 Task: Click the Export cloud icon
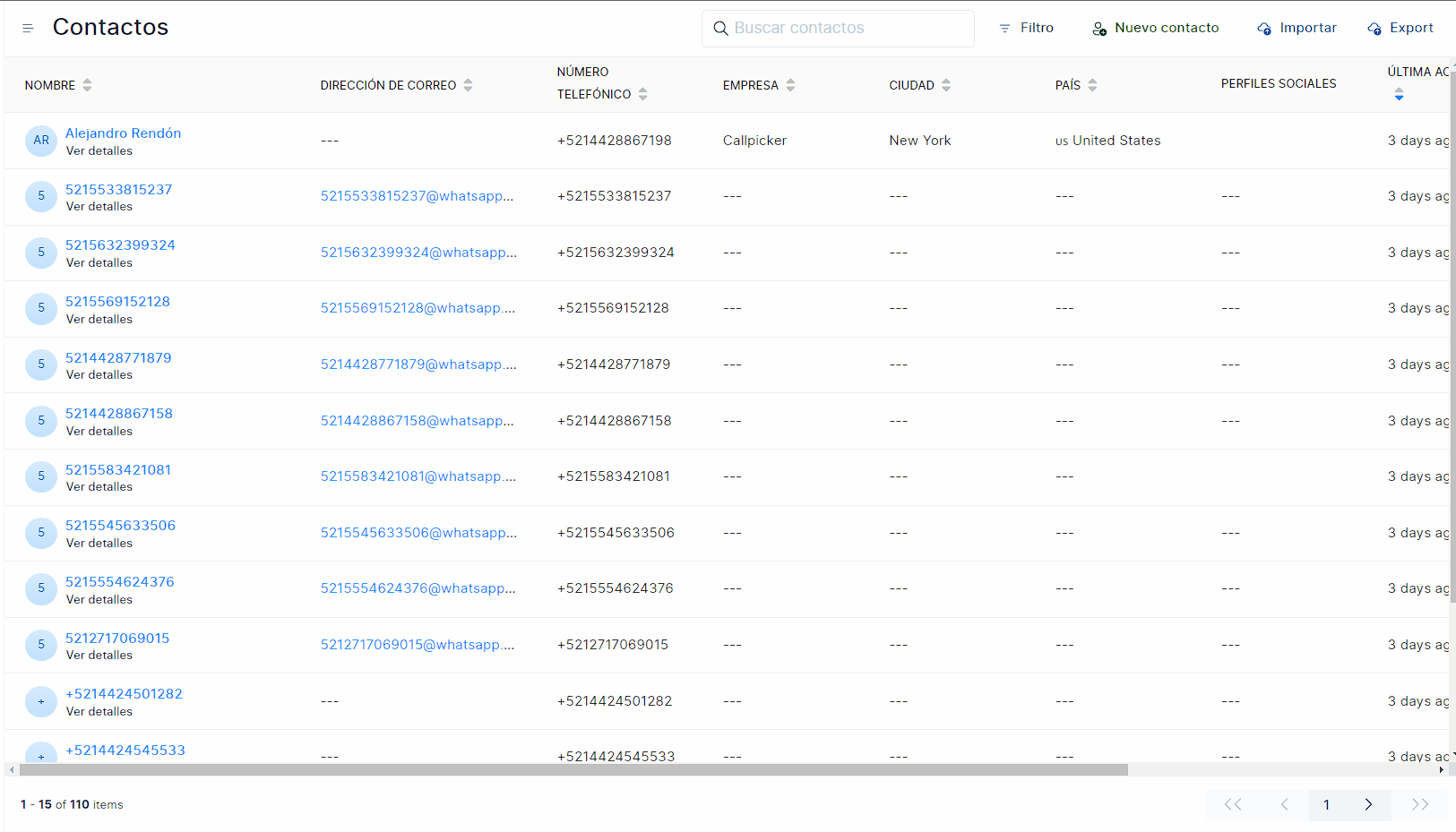click(x=1374, y=28)
